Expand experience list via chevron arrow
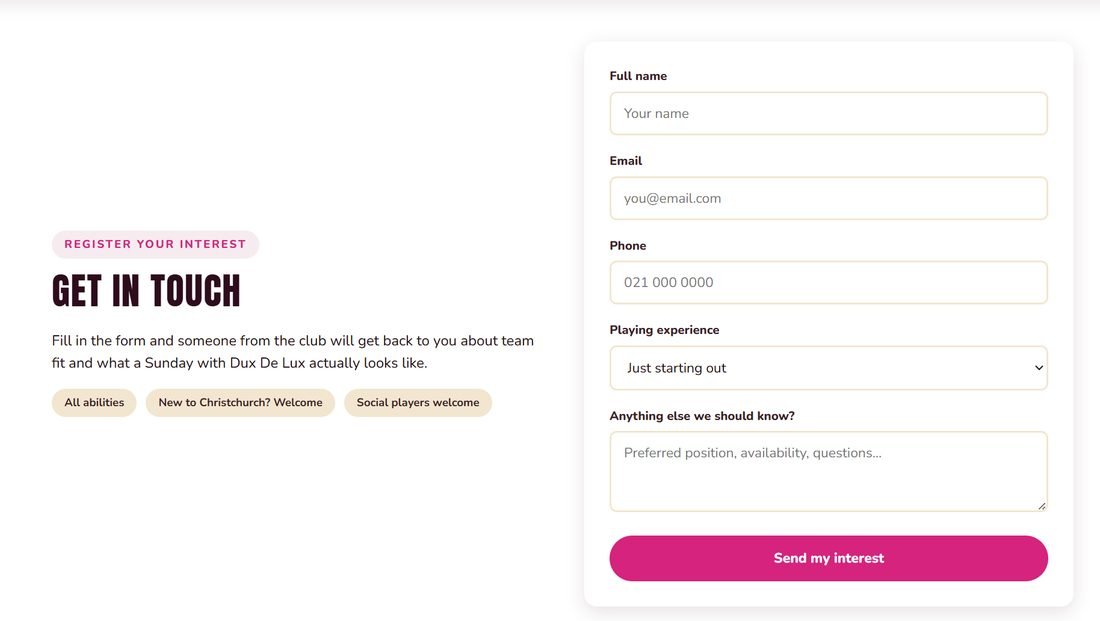The width and height of the screenshot is (1100, 621). [x=1038, y=368]
